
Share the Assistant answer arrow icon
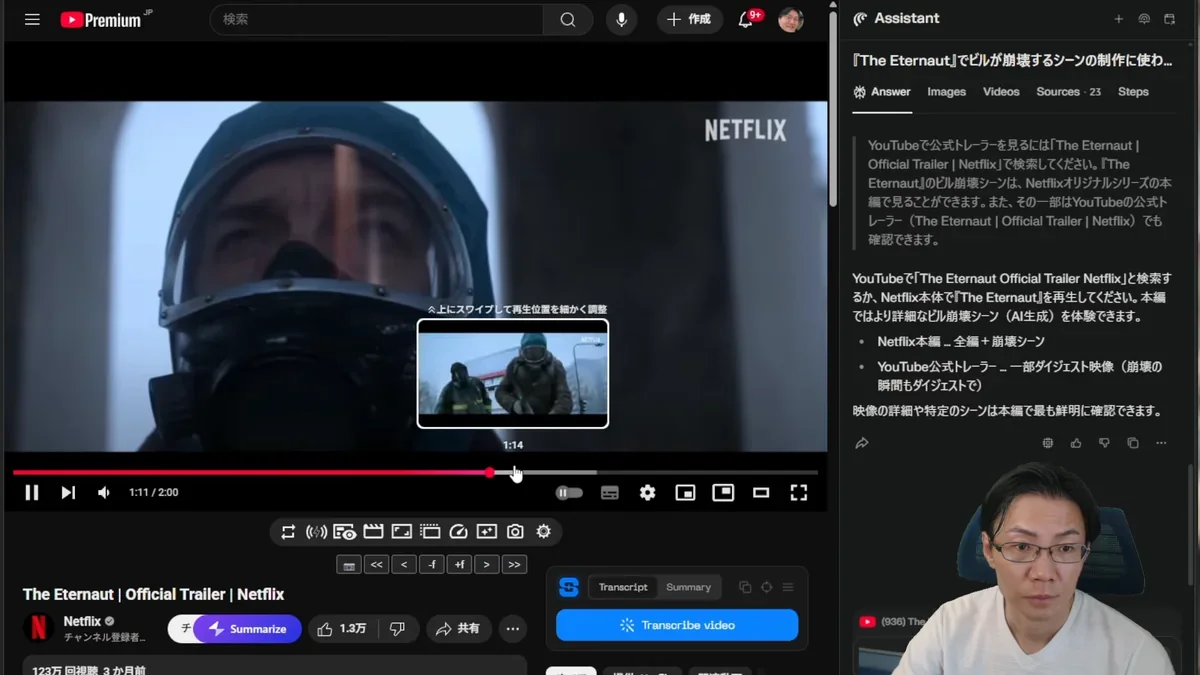tap(862, 443)
